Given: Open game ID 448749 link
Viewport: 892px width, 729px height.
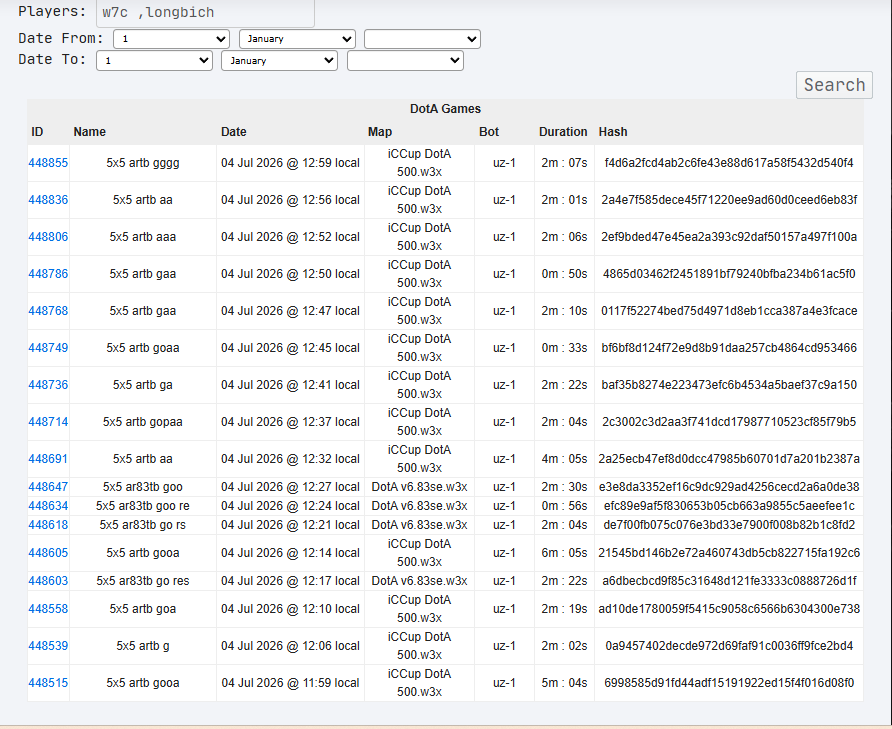Looking at the screenshot, I should pos(48,348).
